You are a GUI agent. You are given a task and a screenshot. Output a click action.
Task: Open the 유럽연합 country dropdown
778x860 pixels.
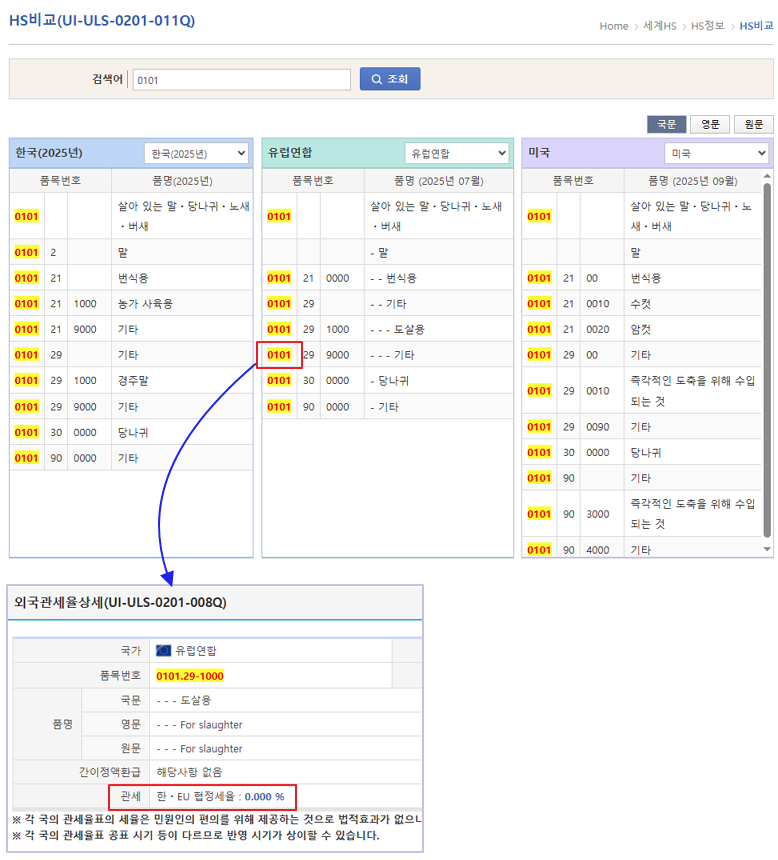tap(457, 153)
